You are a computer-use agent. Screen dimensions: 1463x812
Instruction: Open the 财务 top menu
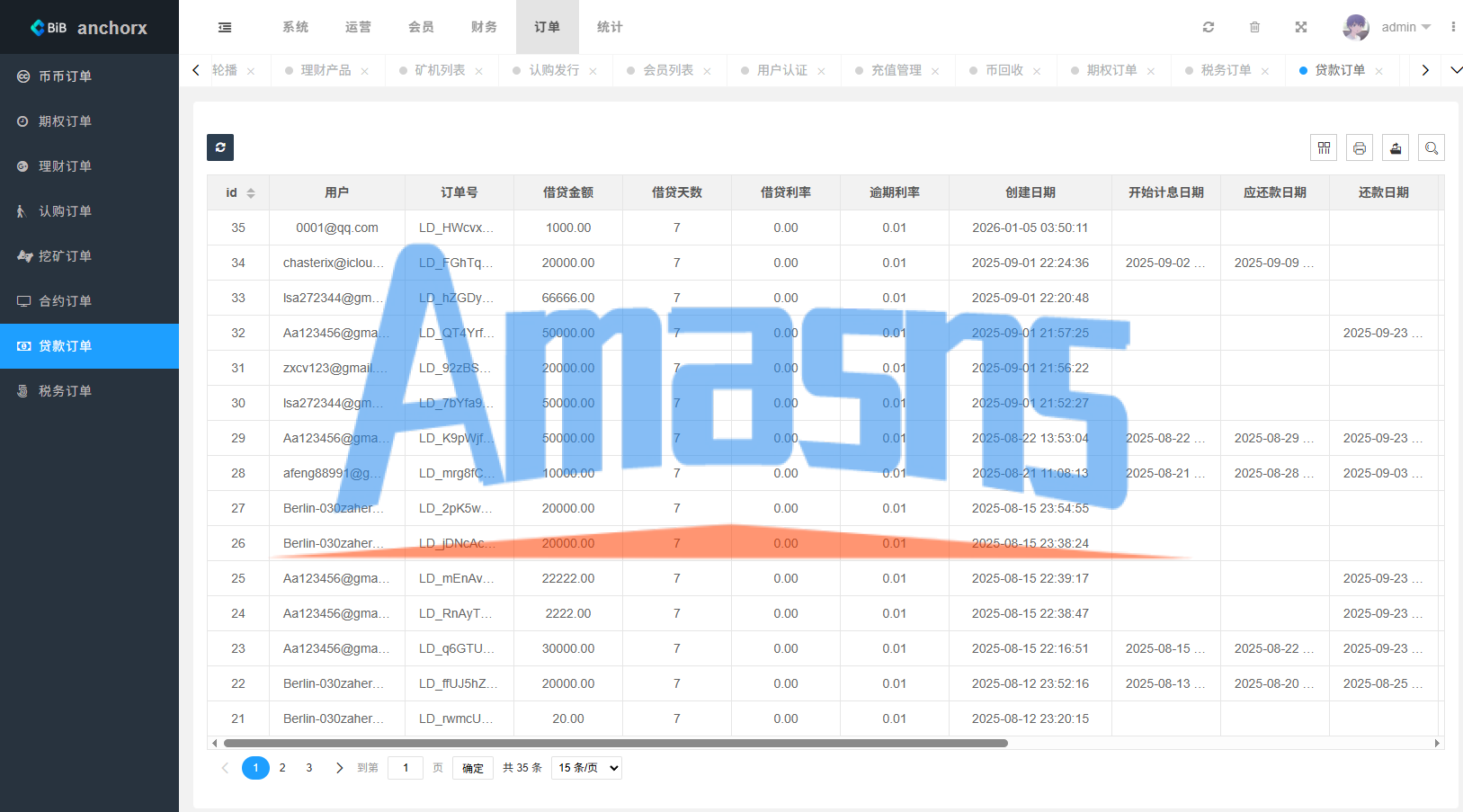pyautogui.click(x=484, y=27)
